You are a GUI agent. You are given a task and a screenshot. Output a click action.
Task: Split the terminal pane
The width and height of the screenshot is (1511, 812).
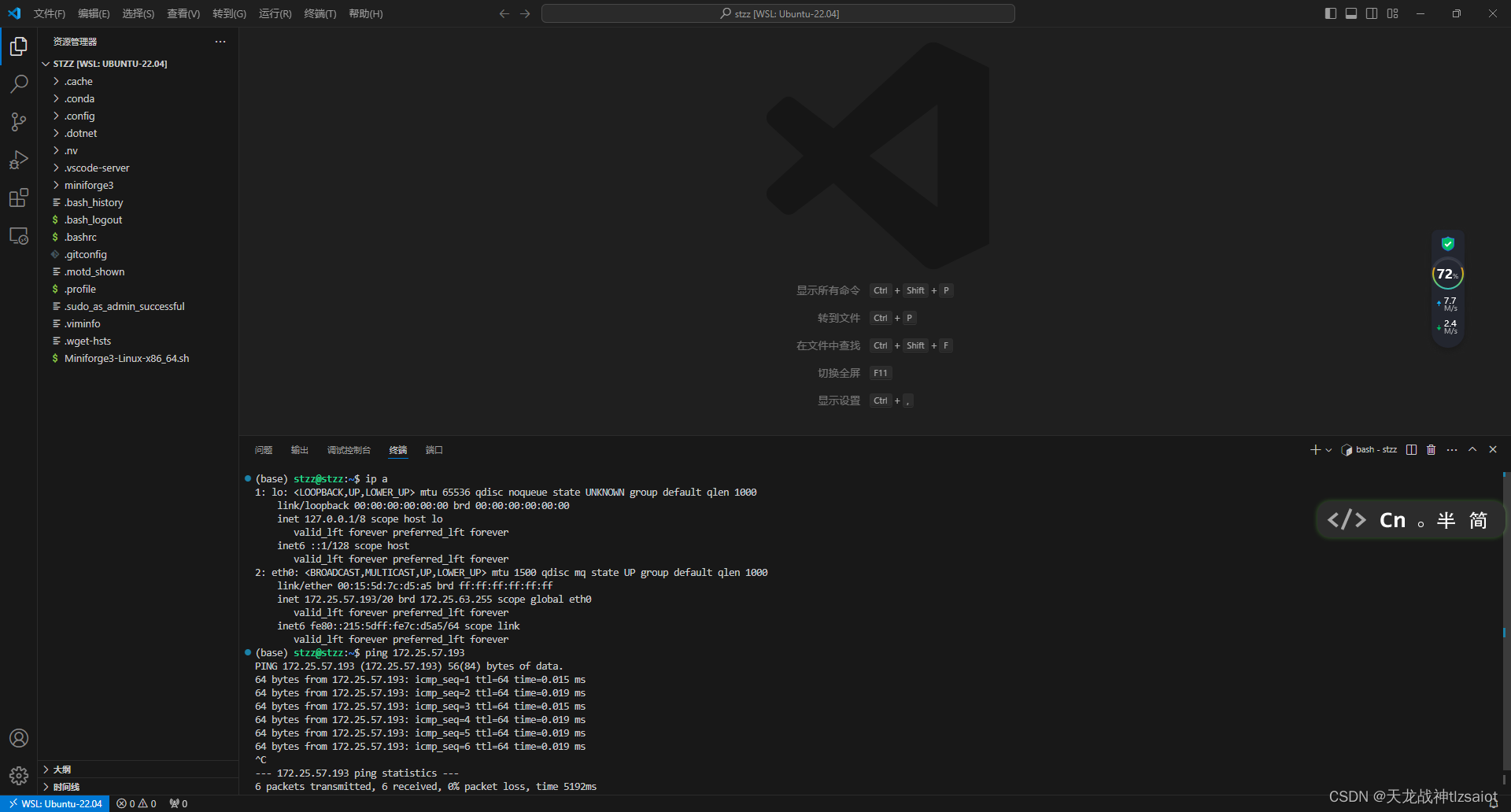point(1412,450)
